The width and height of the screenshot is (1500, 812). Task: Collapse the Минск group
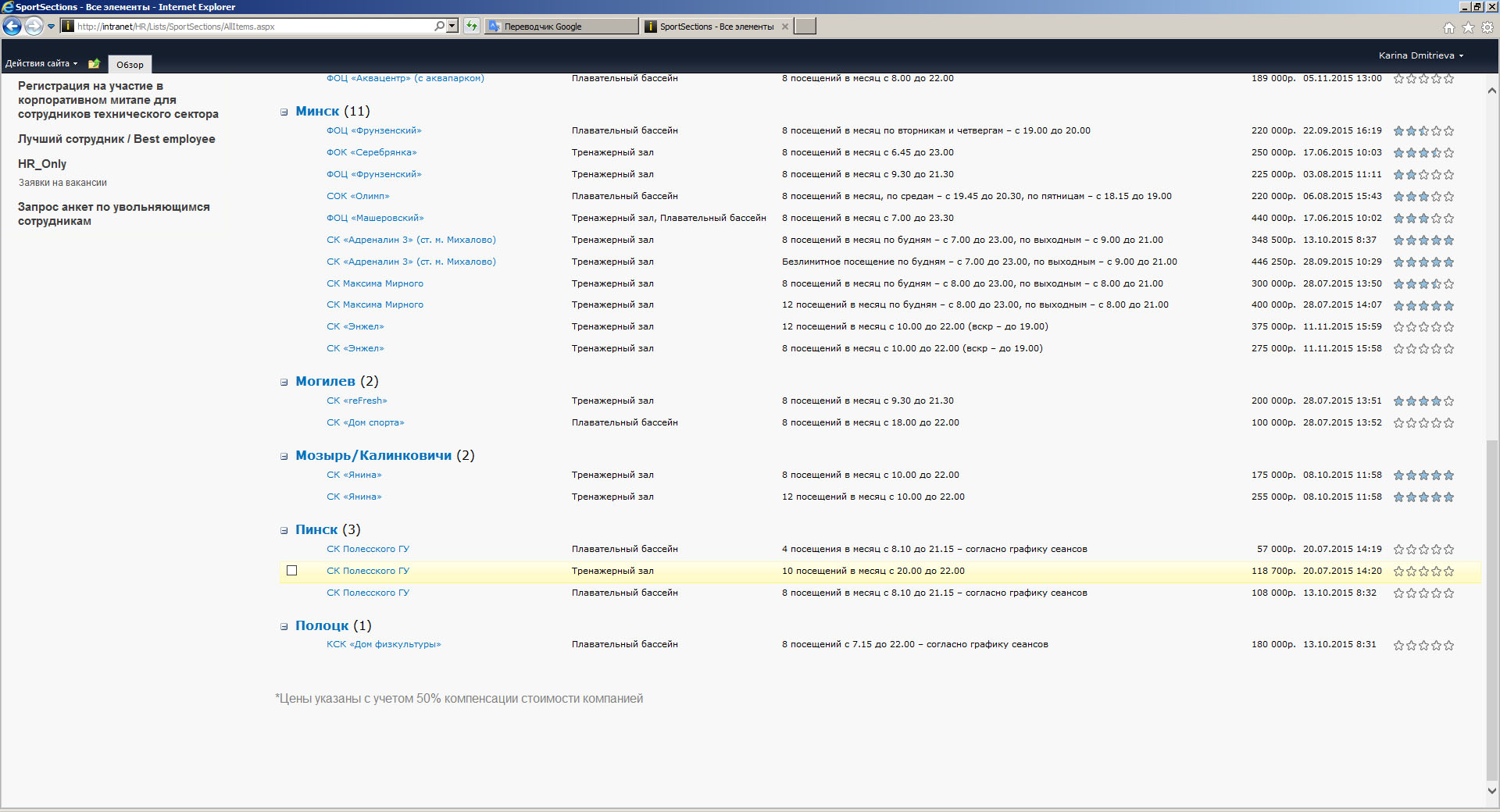point(284,112)
